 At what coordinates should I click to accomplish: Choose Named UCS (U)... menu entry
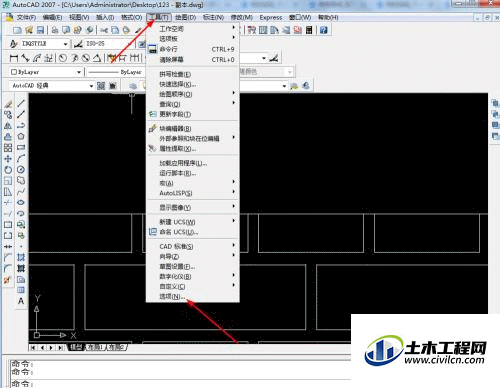[x=192, y=232]
